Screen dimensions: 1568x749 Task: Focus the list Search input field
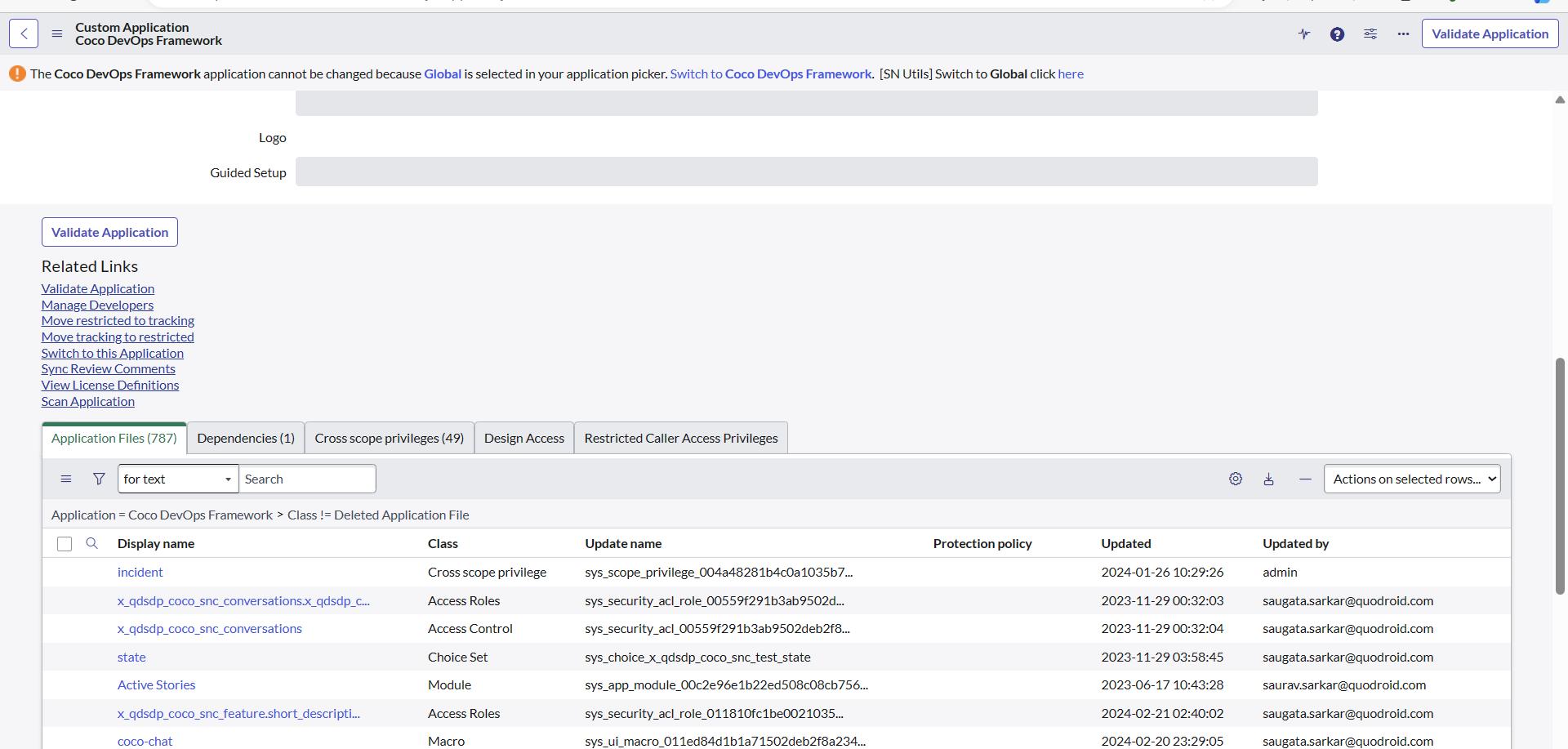307,479
